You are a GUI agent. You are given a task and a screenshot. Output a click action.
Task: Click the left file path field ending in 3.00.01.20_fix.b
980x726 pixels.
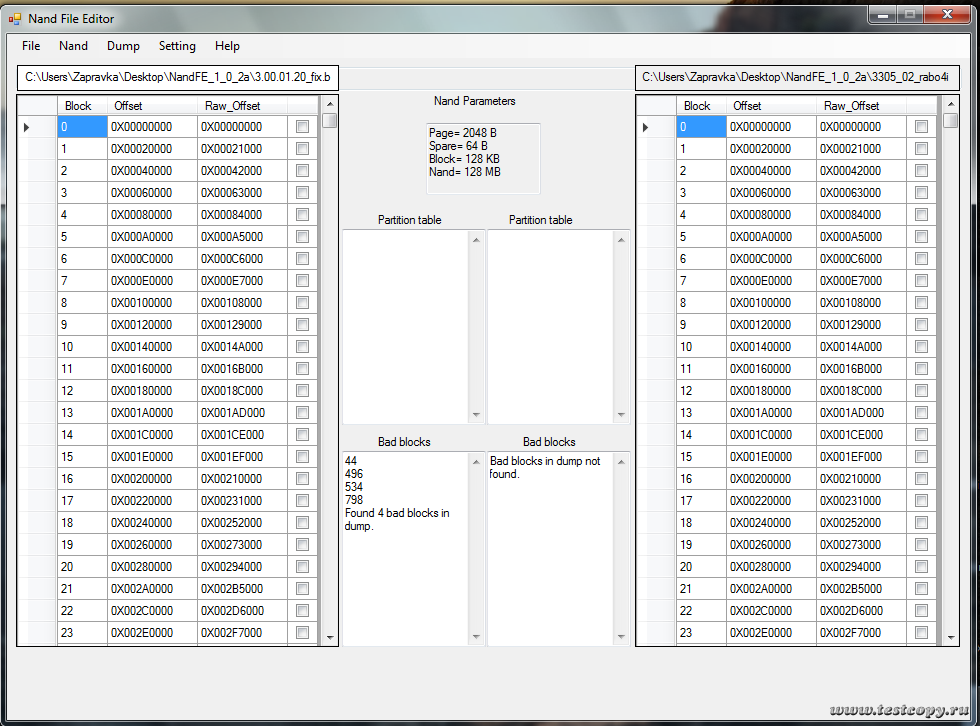pos(178,77)
